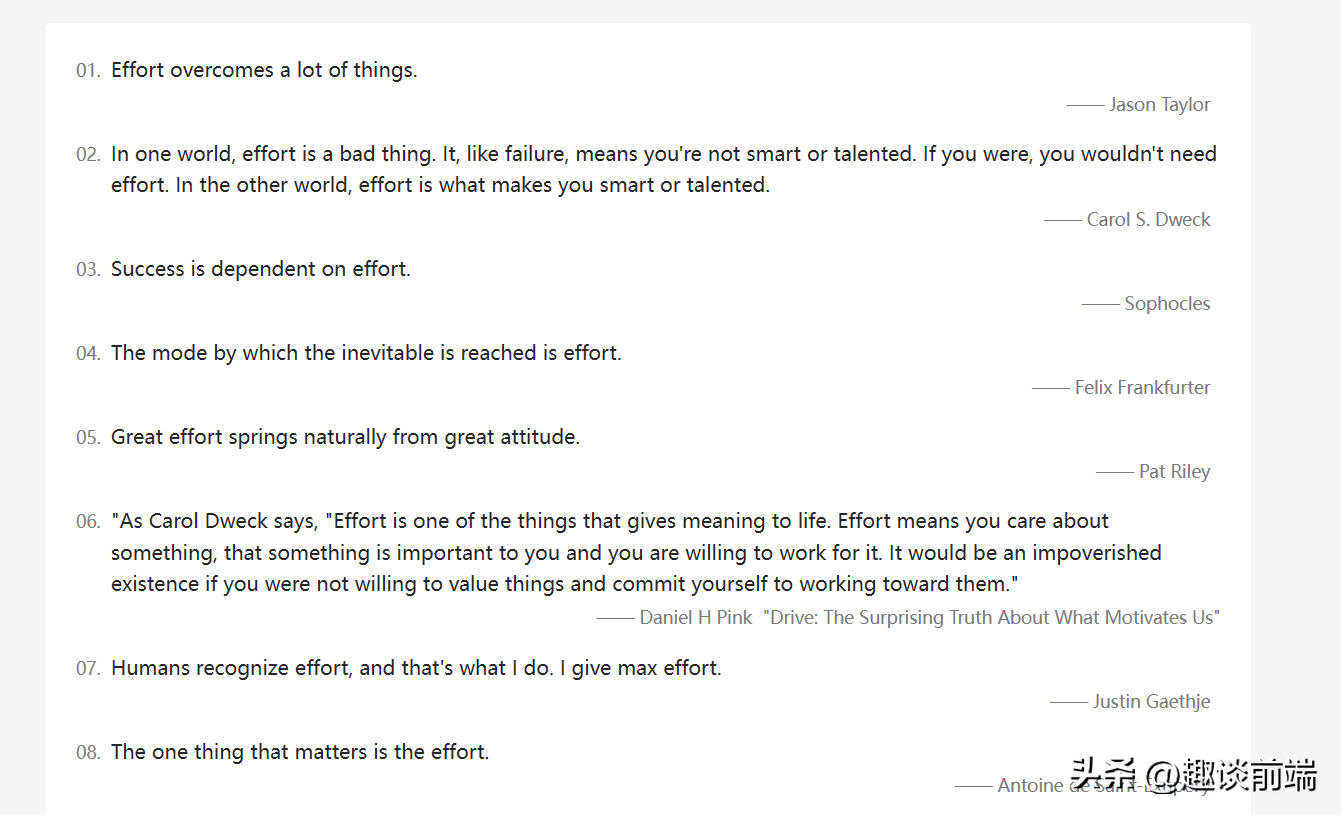Click quote "Humans recognize effort, and that's what I do"
This screenshot has height=815, width=1341.
click(x=416, y=668)
